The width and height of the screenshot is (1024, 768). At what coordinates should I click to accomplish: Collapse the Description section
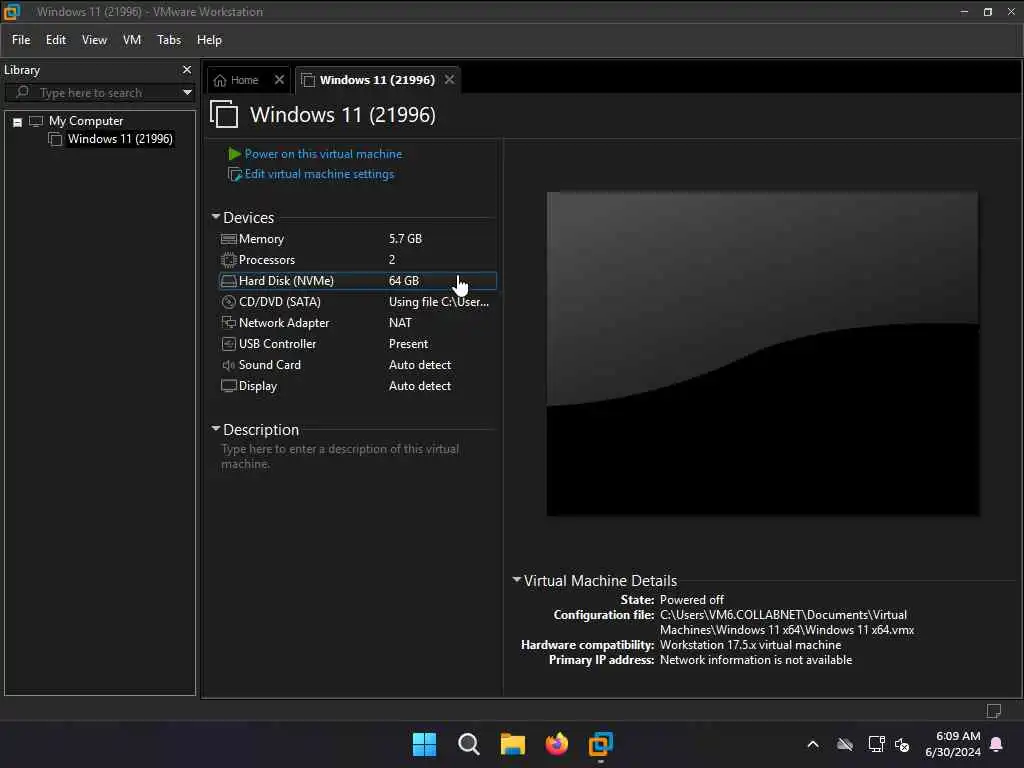coord(216,428)
